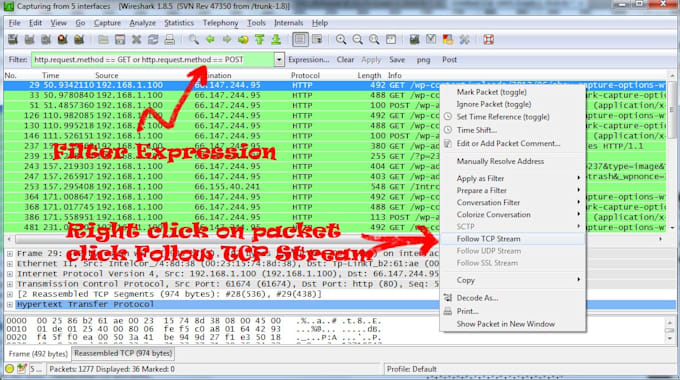Expand Internet Protocol Version 4 row

point(10,274)
